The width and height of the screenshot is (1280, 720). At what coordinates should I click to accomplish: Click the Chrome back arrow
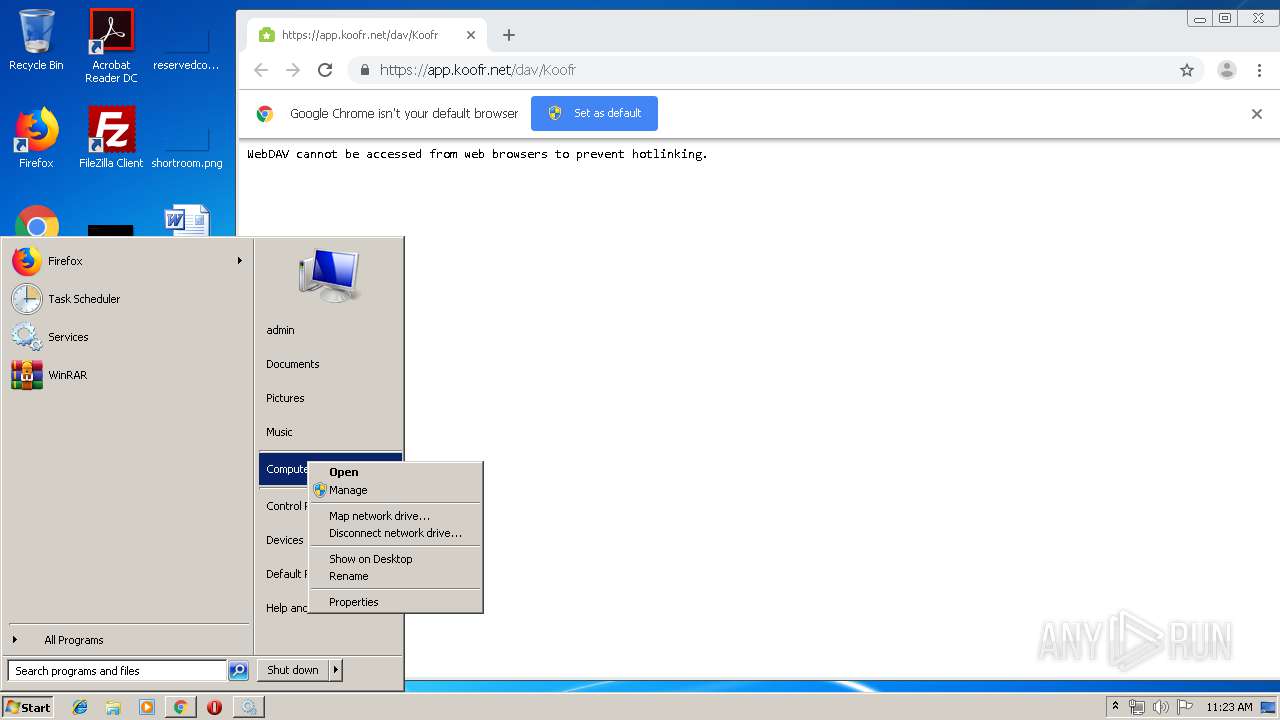(x=261, y=70)
